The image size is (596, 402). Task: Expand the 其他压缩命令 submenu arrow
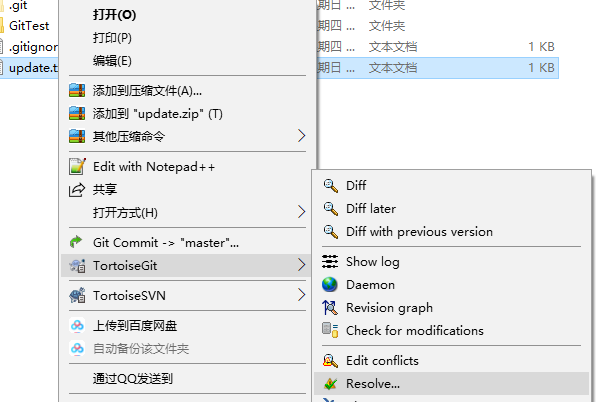[301, 136]
